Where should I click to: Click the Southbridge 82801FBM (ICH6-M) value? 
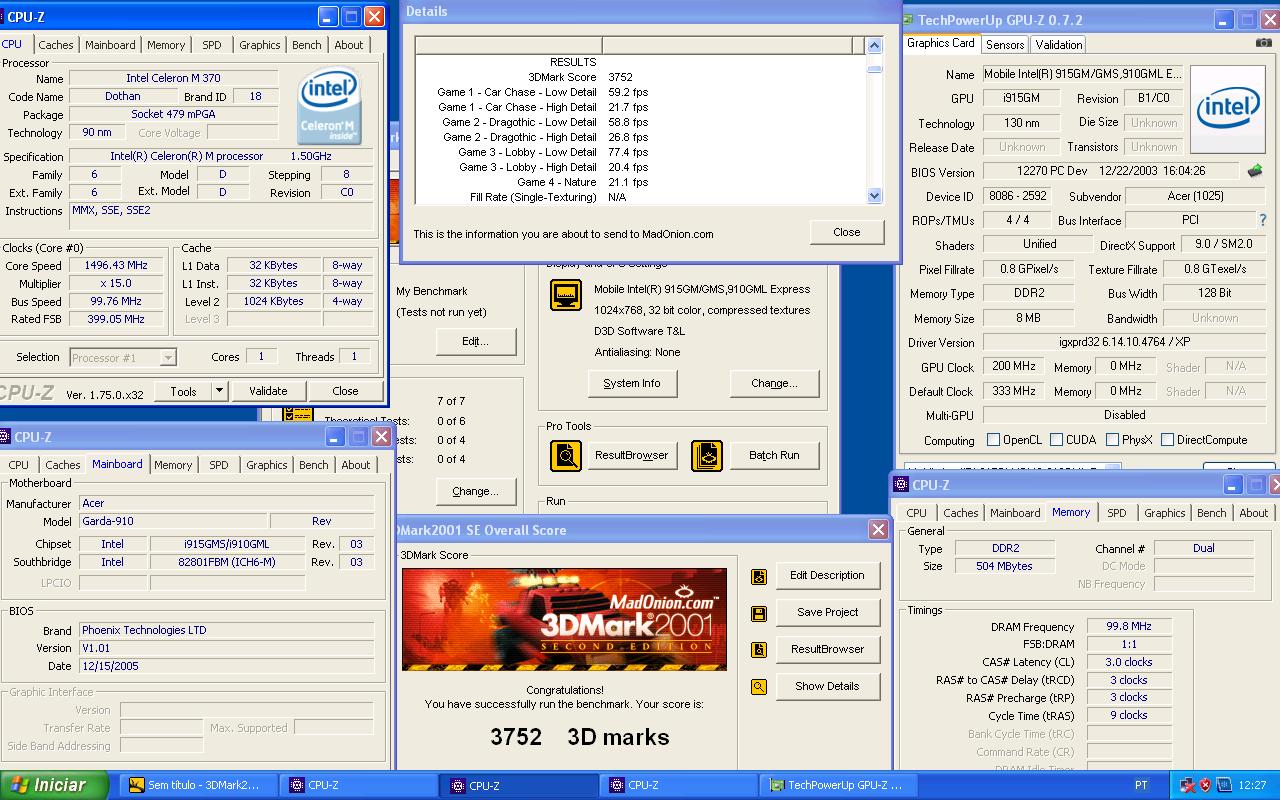pos(228,563)
